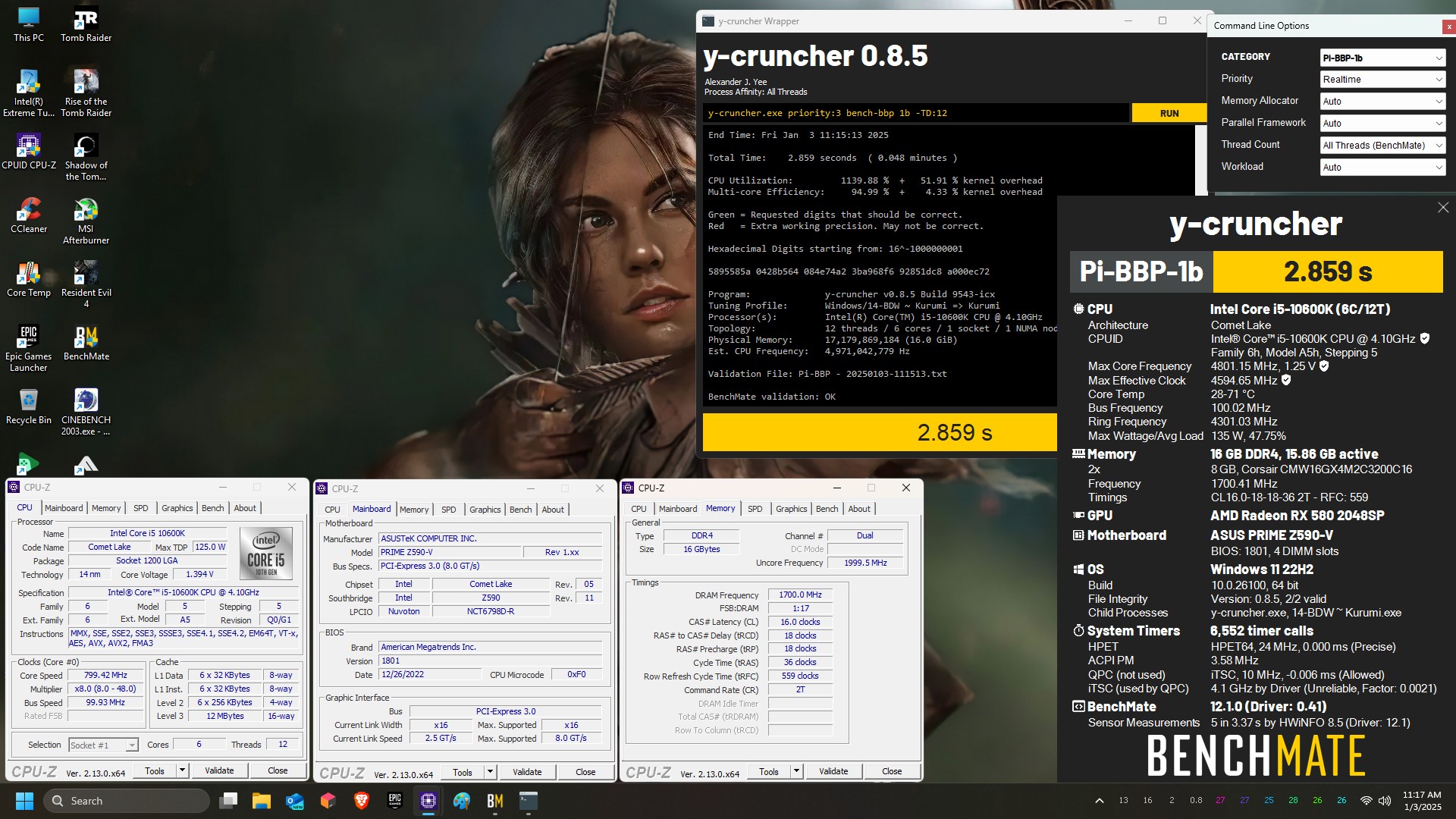Open the Memory Allocator dropdown

click(1382, 102)
